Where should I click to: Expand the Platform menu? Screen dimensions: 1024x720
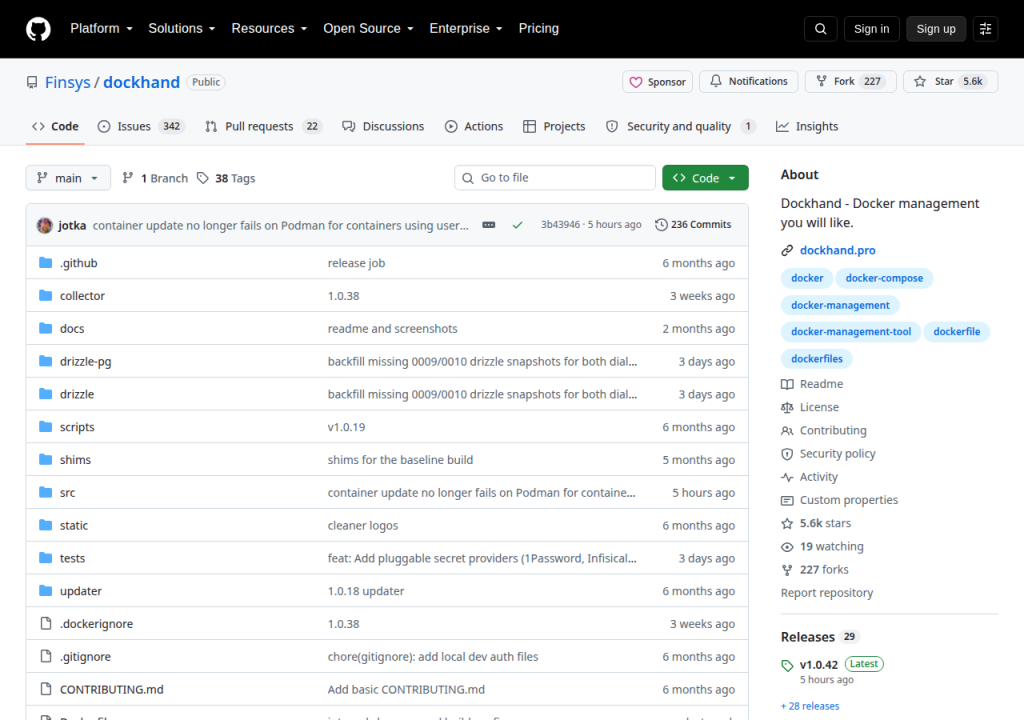[101, 28]
